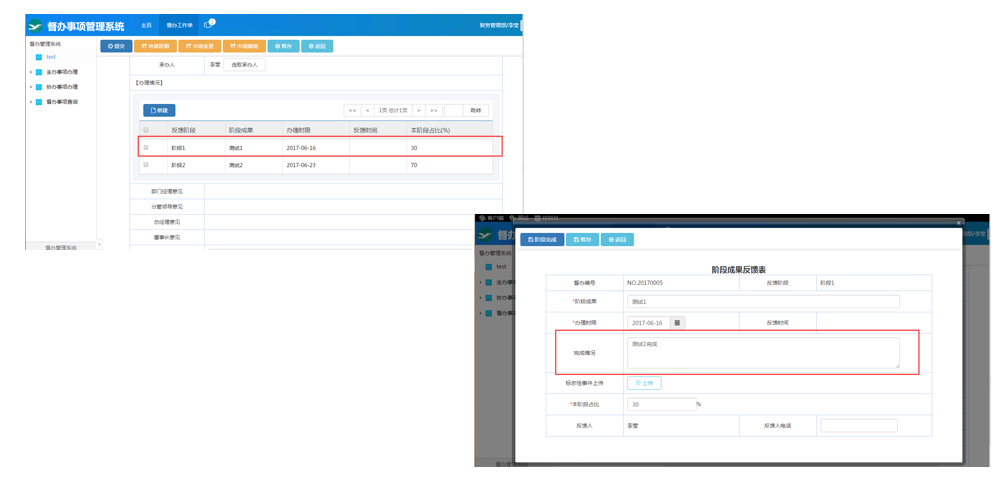The image size is (1000, 478).
Task: Click the 上传 upload button in the dialog
Action: (644, 383)
